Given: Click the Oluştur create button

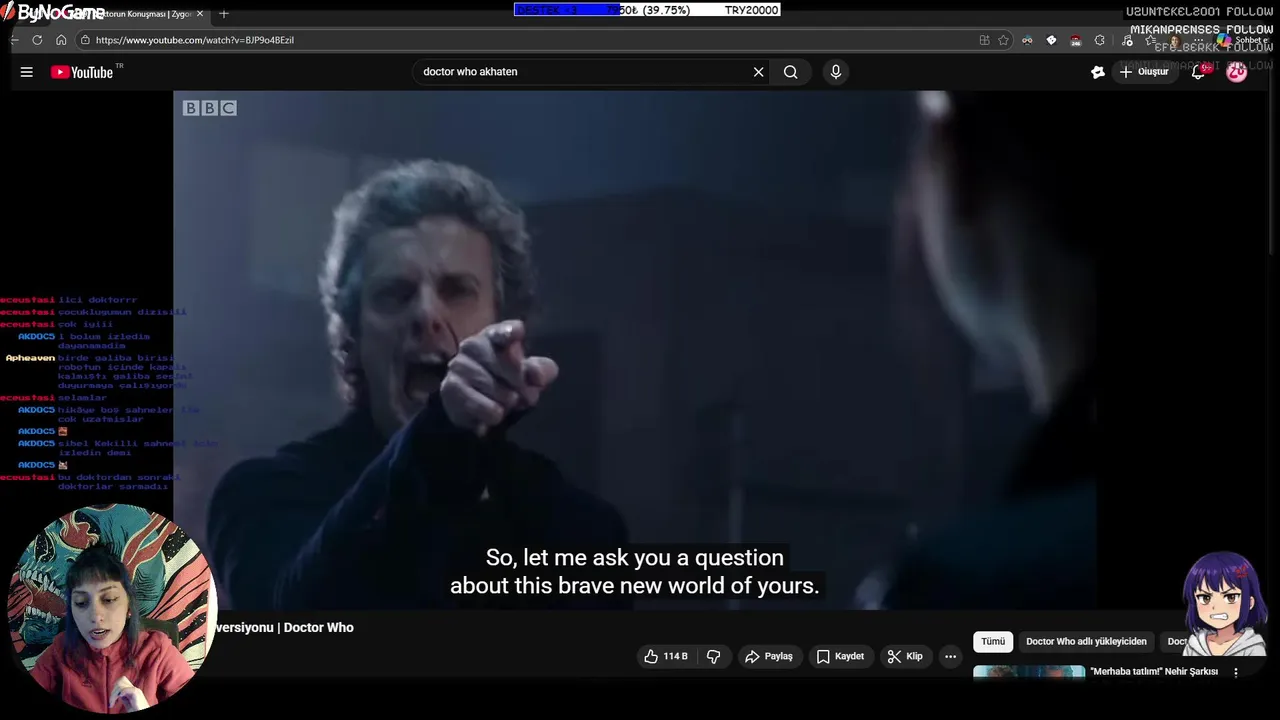Looking at the screenshot, I should [x=1144, y=72].
